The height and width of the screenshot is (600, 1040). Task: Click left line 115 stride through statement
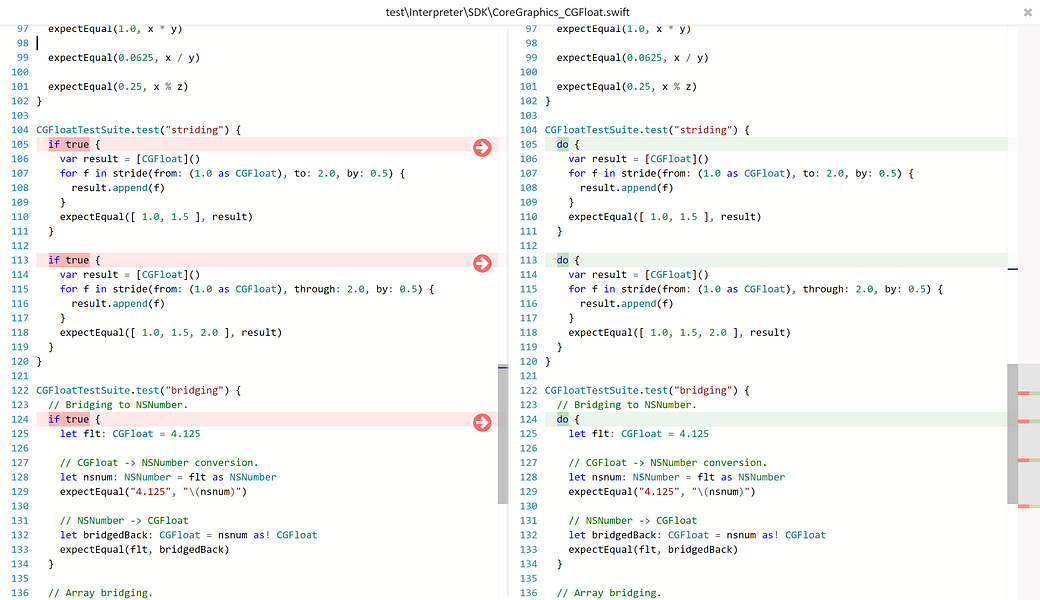tap(247, 290)
